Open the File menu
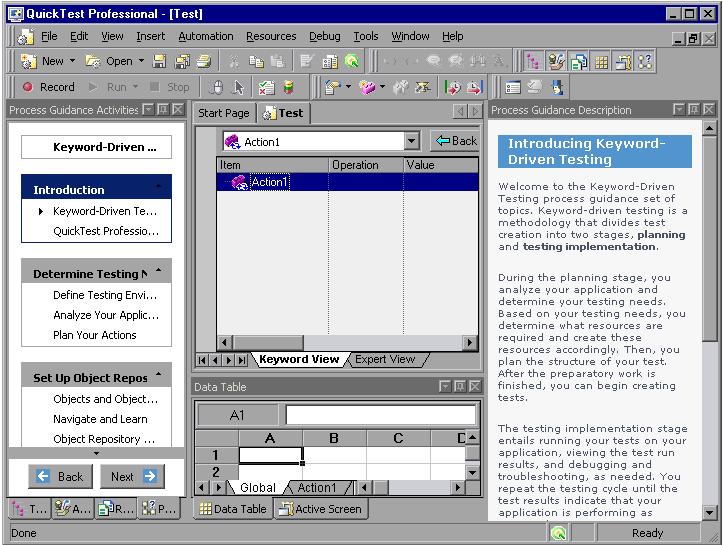 pos(49,36)
